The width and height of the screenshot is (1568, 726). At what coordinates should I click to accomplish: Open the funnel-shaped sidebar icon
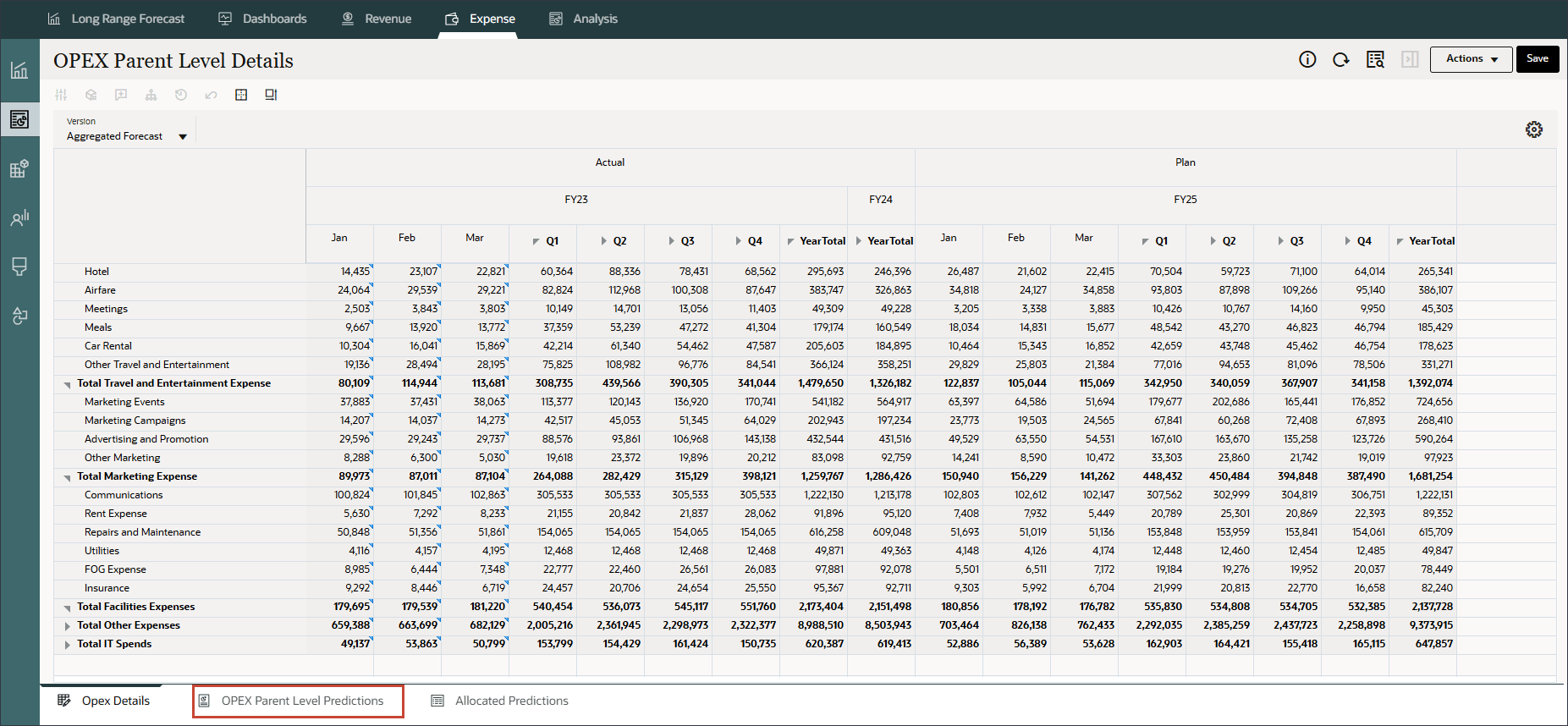(19, 267)
